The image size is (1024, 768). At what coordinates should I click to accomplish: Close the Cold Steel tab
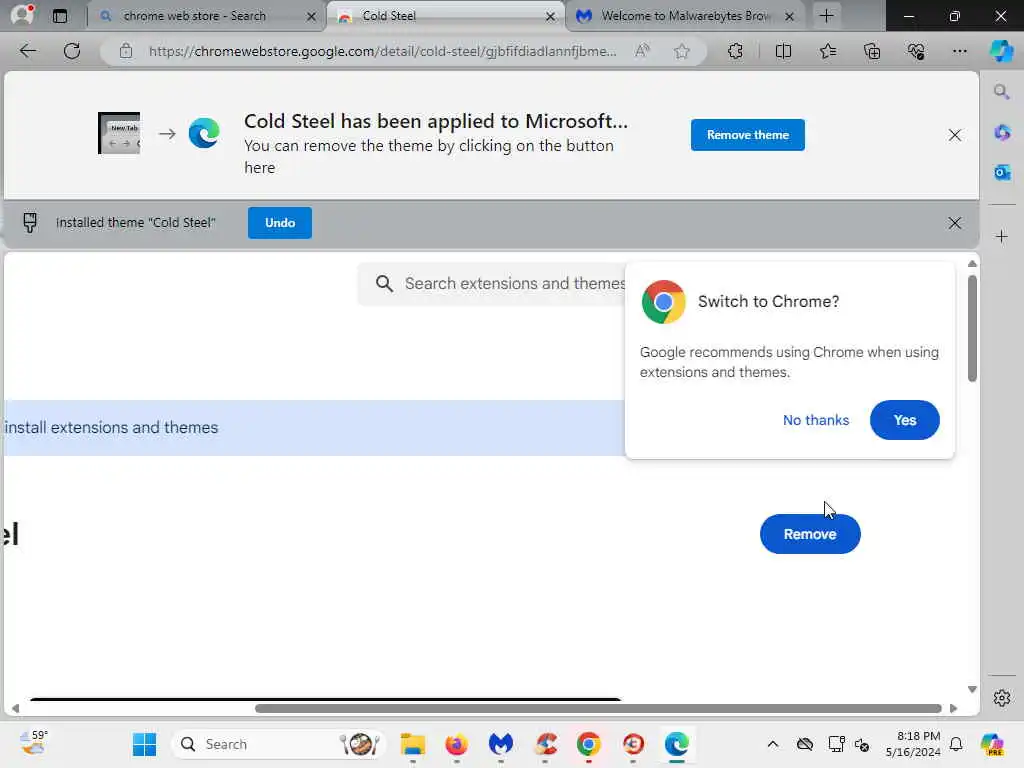pos(551,16)
